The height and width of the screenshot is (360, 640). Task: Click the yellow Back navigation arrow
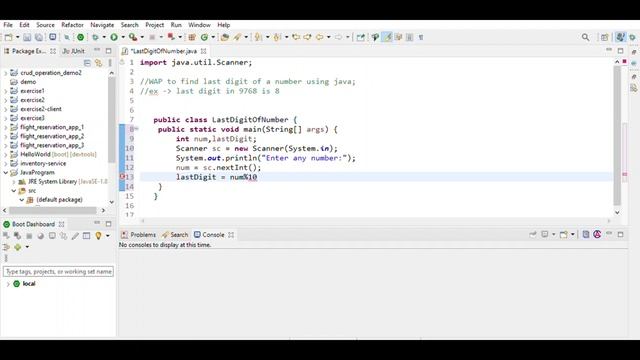320,37
